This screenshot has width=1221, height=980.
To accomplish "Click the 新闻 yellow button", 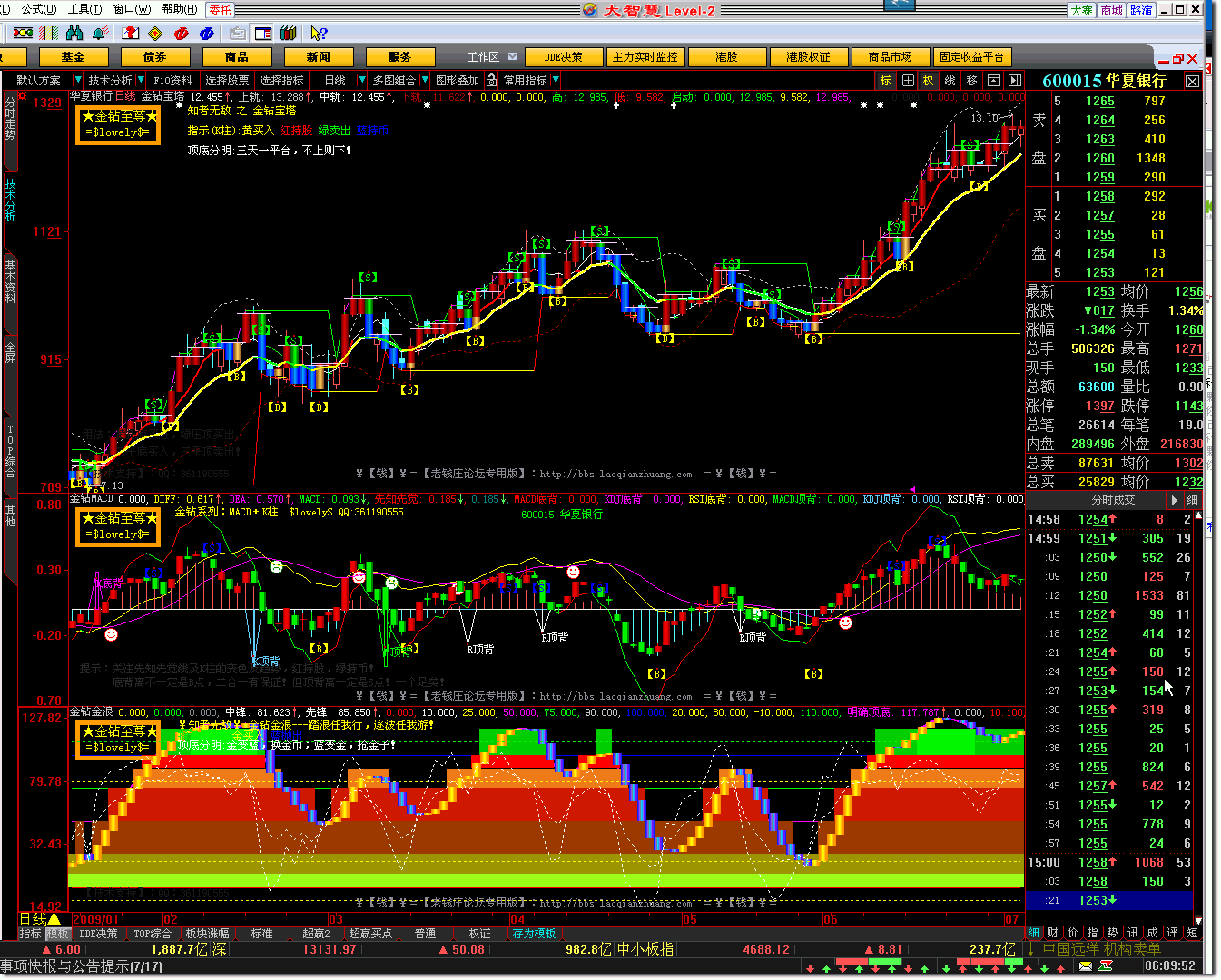I will tap(318, 56).
